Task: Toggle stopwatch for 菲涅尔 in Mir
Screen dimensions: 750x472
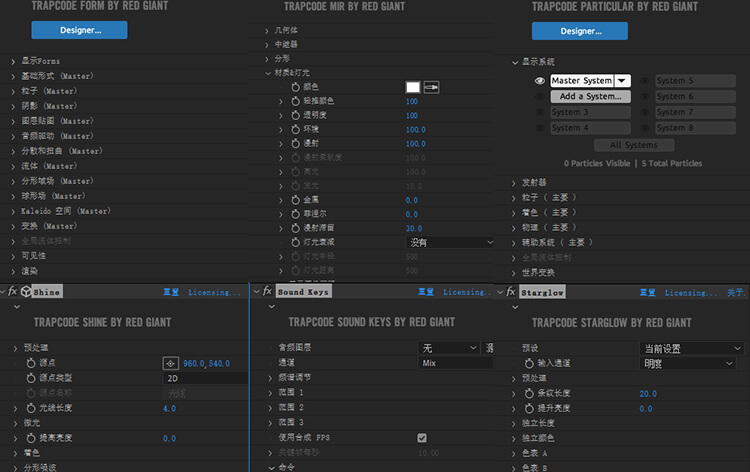Action: (296, 214)
